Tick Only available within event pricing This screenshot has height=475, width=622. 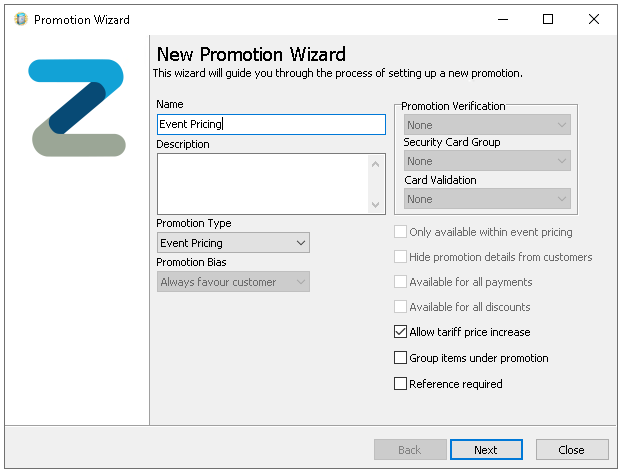pos(401,232)
